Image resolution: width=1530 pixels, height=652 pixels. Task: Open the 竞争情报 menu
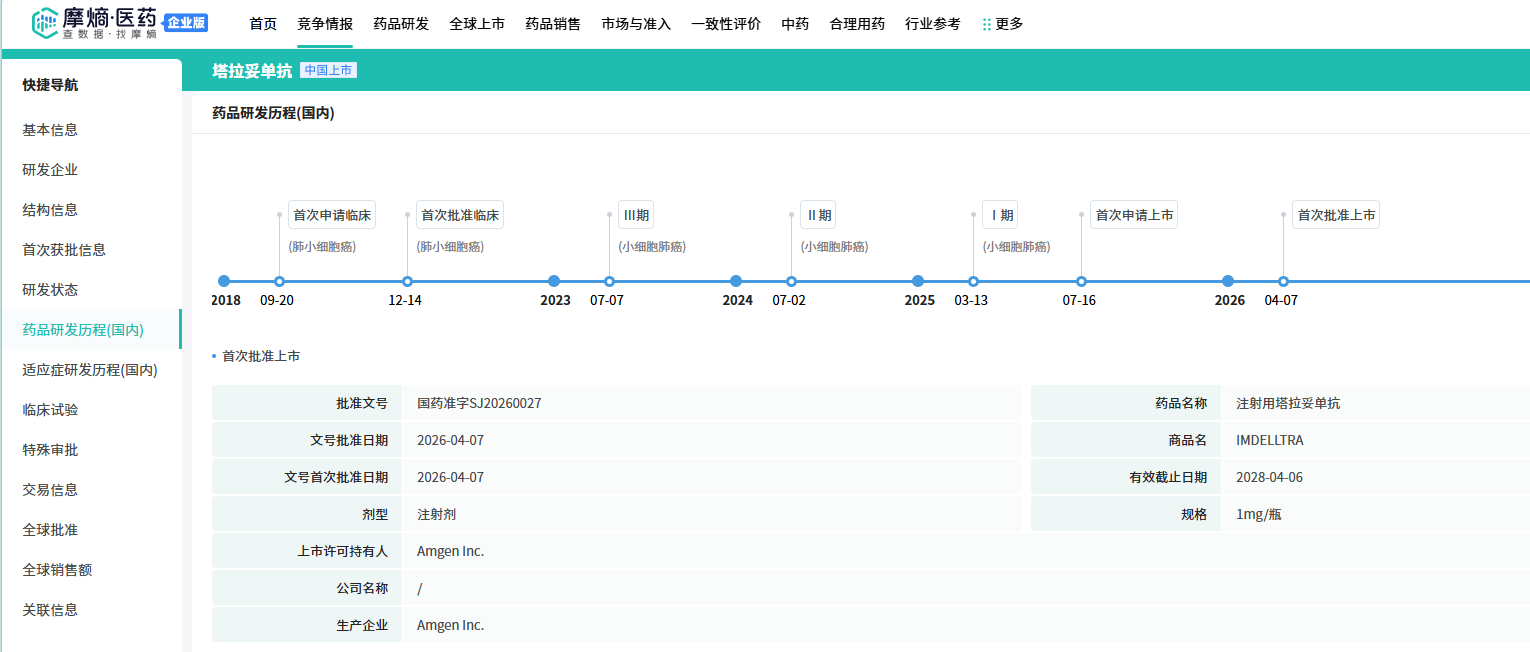325,24
